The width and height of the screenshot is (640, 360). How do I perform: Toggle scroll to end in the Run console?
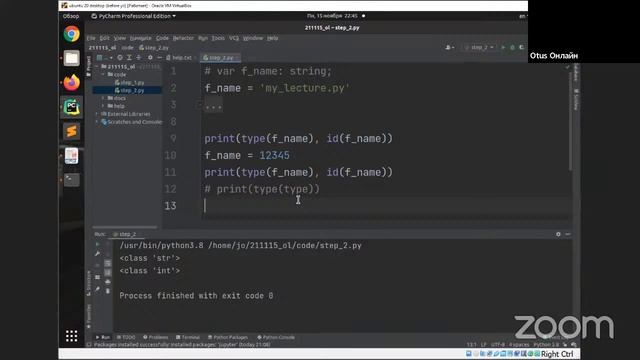pos(108,273)
